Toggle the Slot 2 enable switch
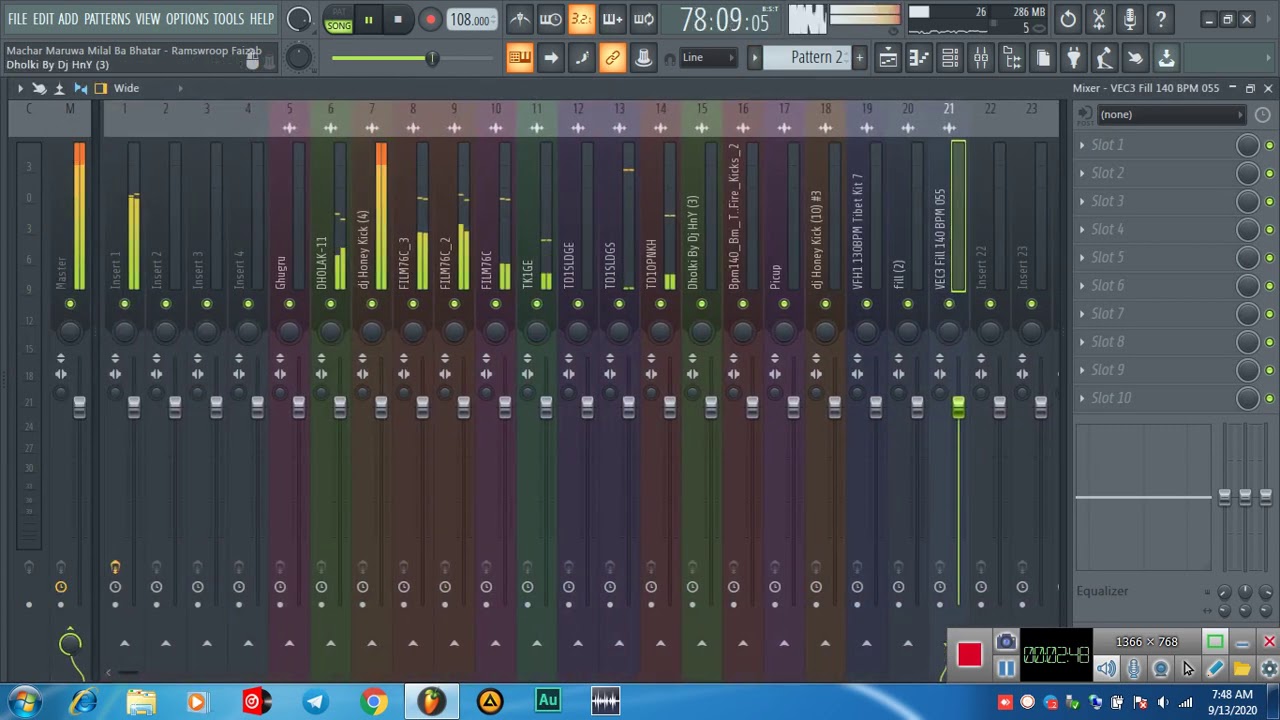The image size is (1280, 720). point(1269,174)
